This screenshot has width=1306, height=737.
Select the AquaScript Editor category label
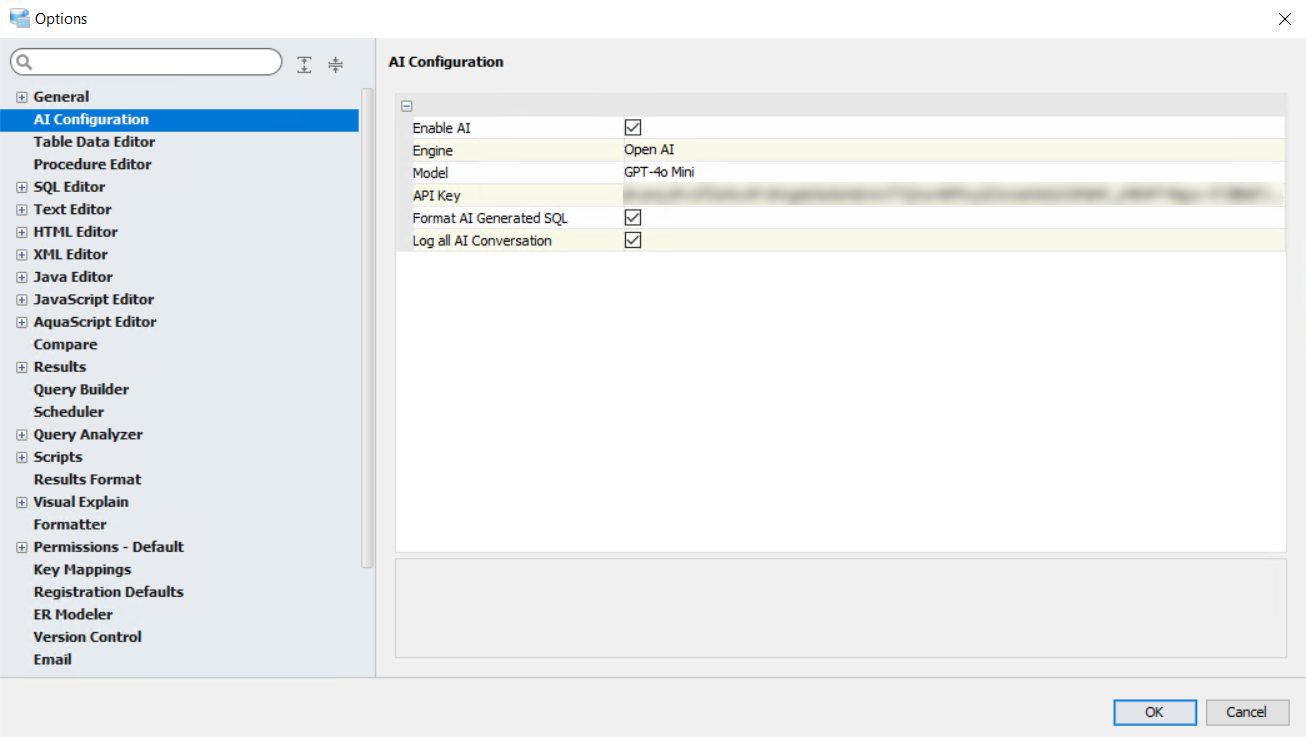[95, 322]
